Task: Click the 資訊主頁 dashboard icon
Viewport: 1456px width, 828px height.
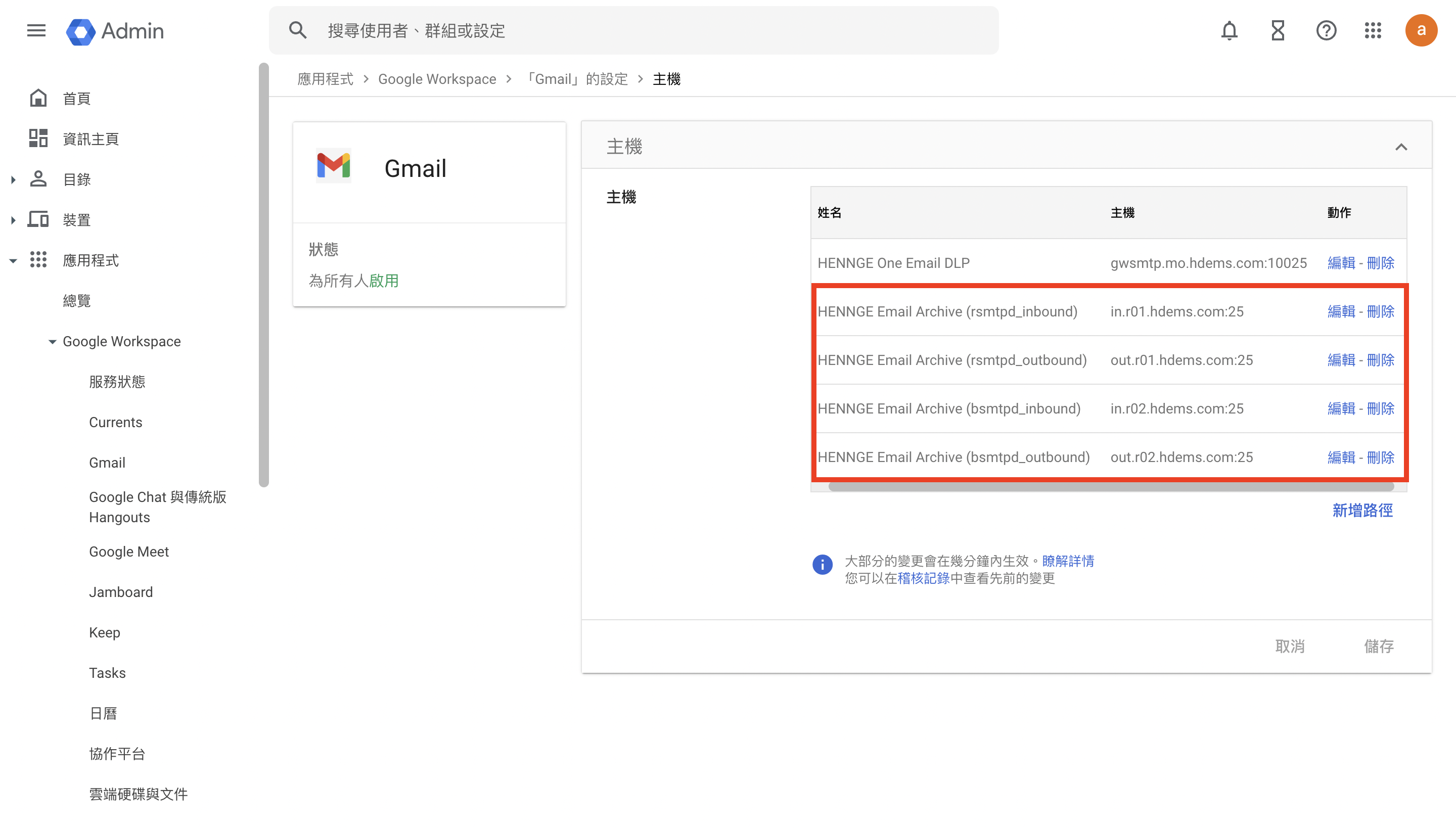Action: [x=38, y=138]
